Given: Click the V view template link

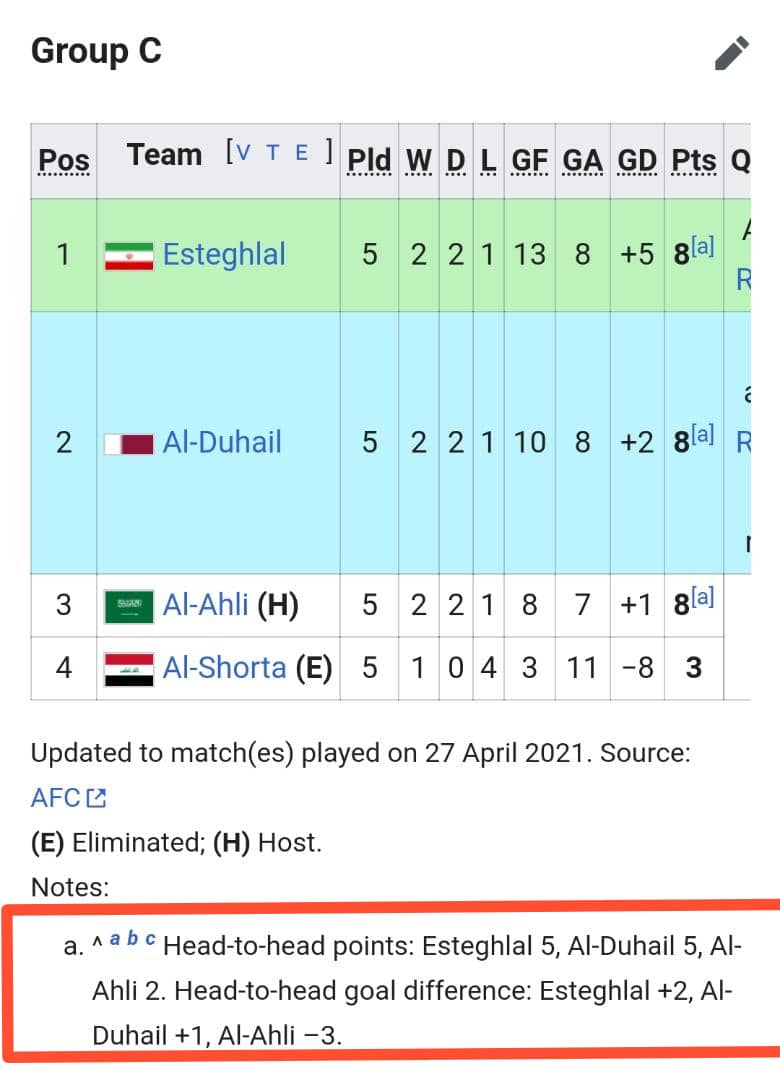Looking at the screenshot, I should [x=243, y=153].
